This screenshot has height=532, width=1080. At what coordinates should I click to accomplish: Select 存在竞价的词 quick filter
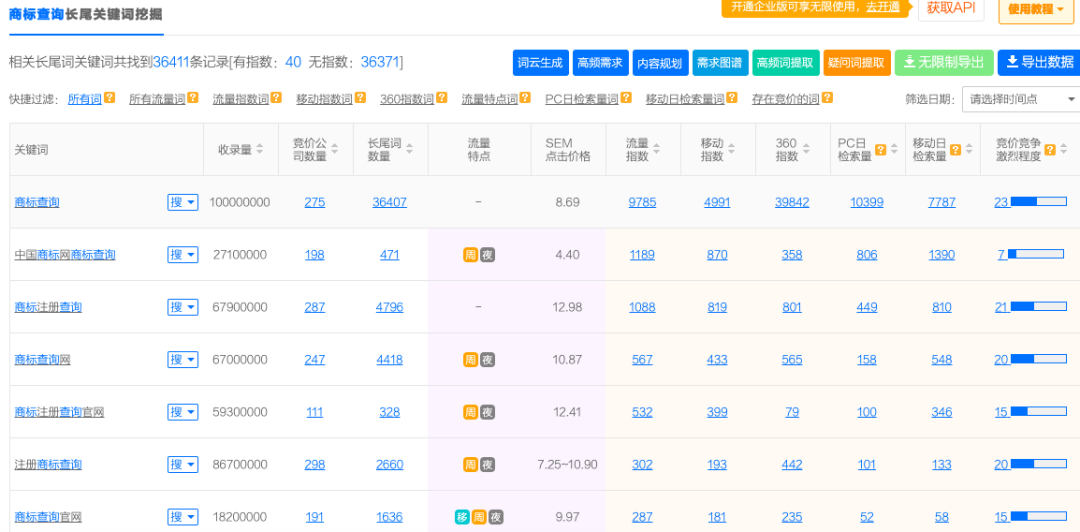pyautogui.click(x=785, y=99)
